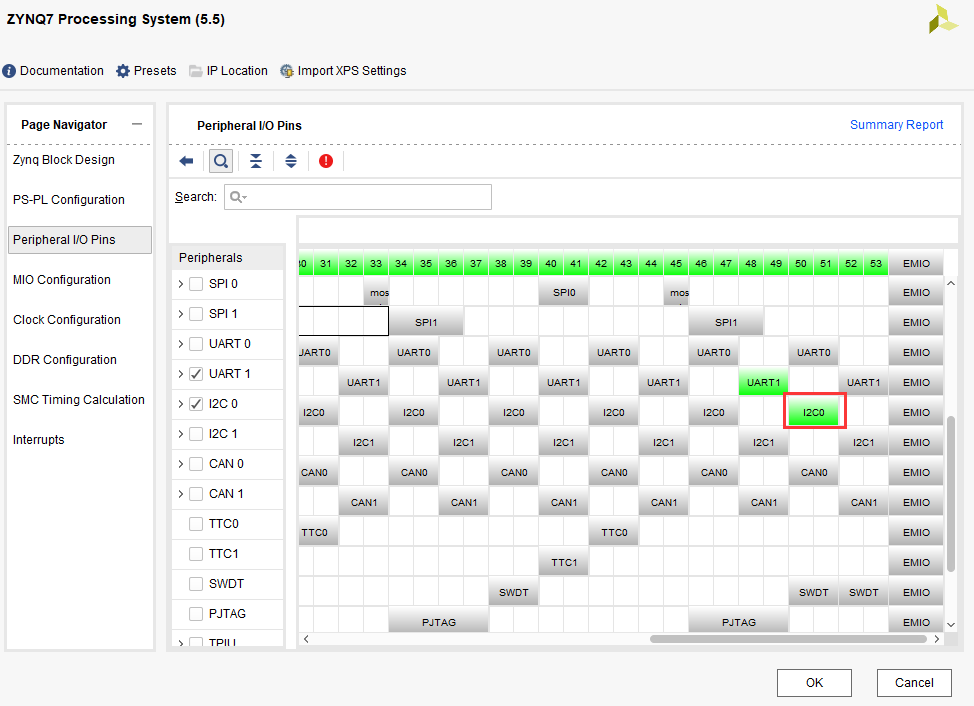
Task: Enable the PJTAG checkbox
Action: 196,613
